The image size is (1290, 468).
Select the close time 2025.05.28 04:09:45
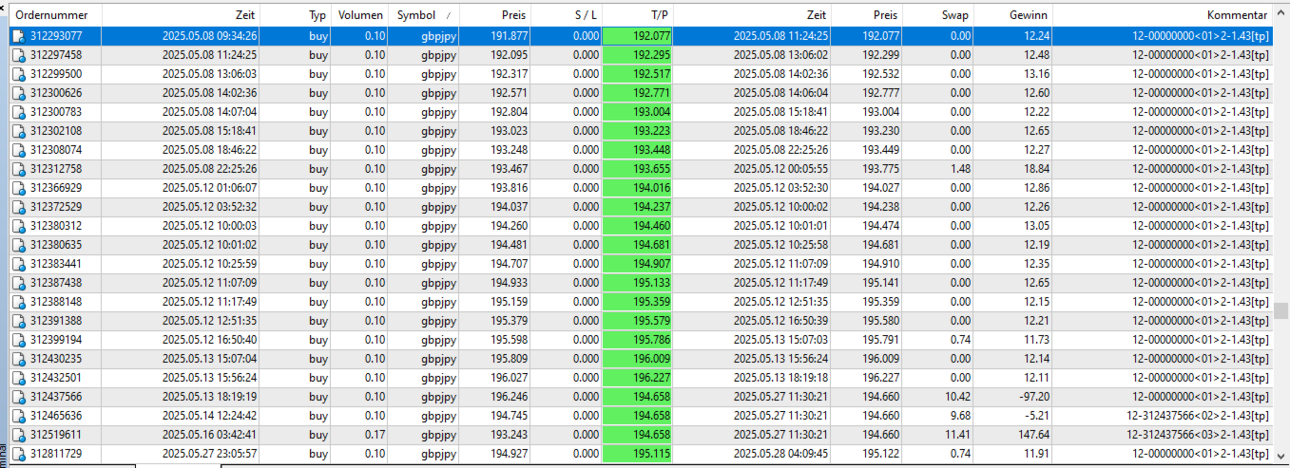pyautogui.click(x=781, y=453)
